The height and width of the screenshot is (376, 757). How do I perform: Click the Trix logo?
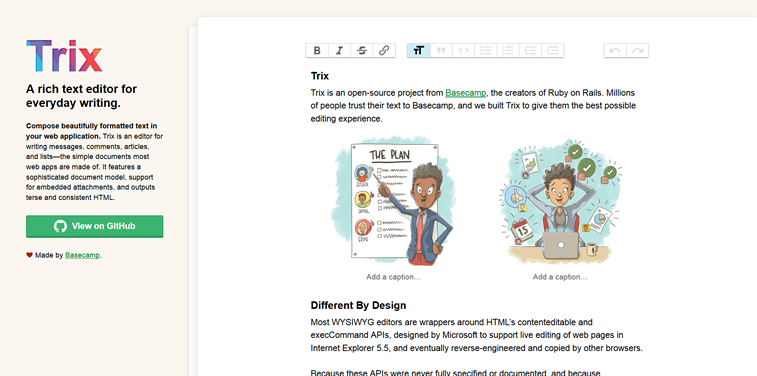(64, 56)
